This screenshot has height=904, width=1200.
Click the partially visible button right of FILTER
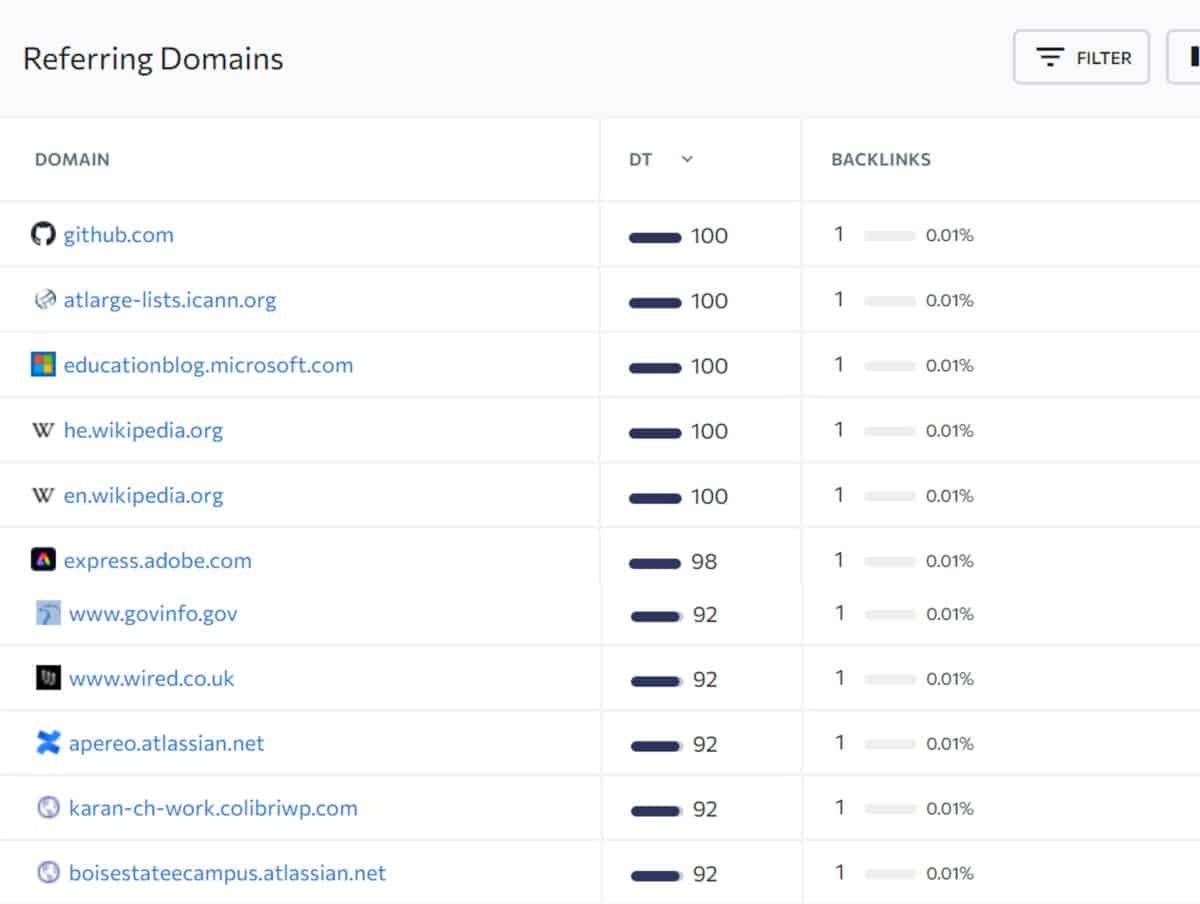[x=1192, y=57]
